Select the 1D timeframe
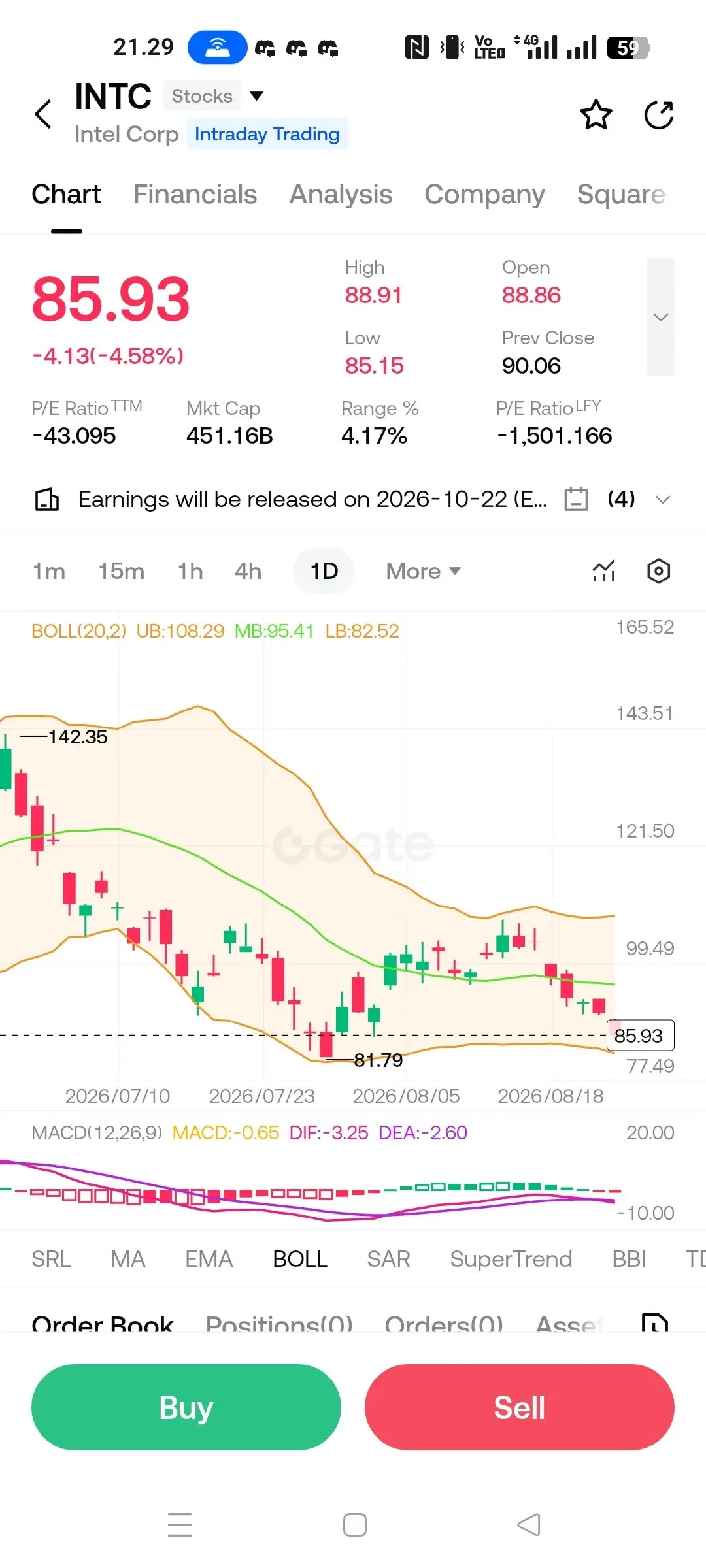 (x=324, y=571)
